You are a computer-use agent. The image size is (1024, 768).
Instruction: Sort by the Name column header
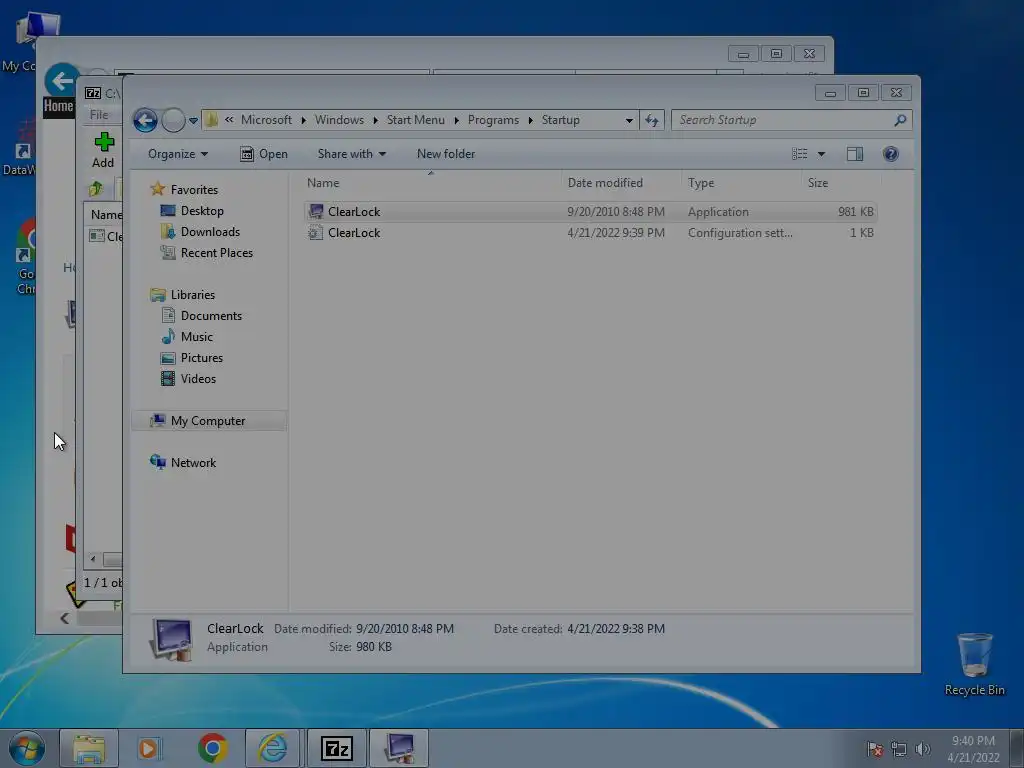(431, 183)
